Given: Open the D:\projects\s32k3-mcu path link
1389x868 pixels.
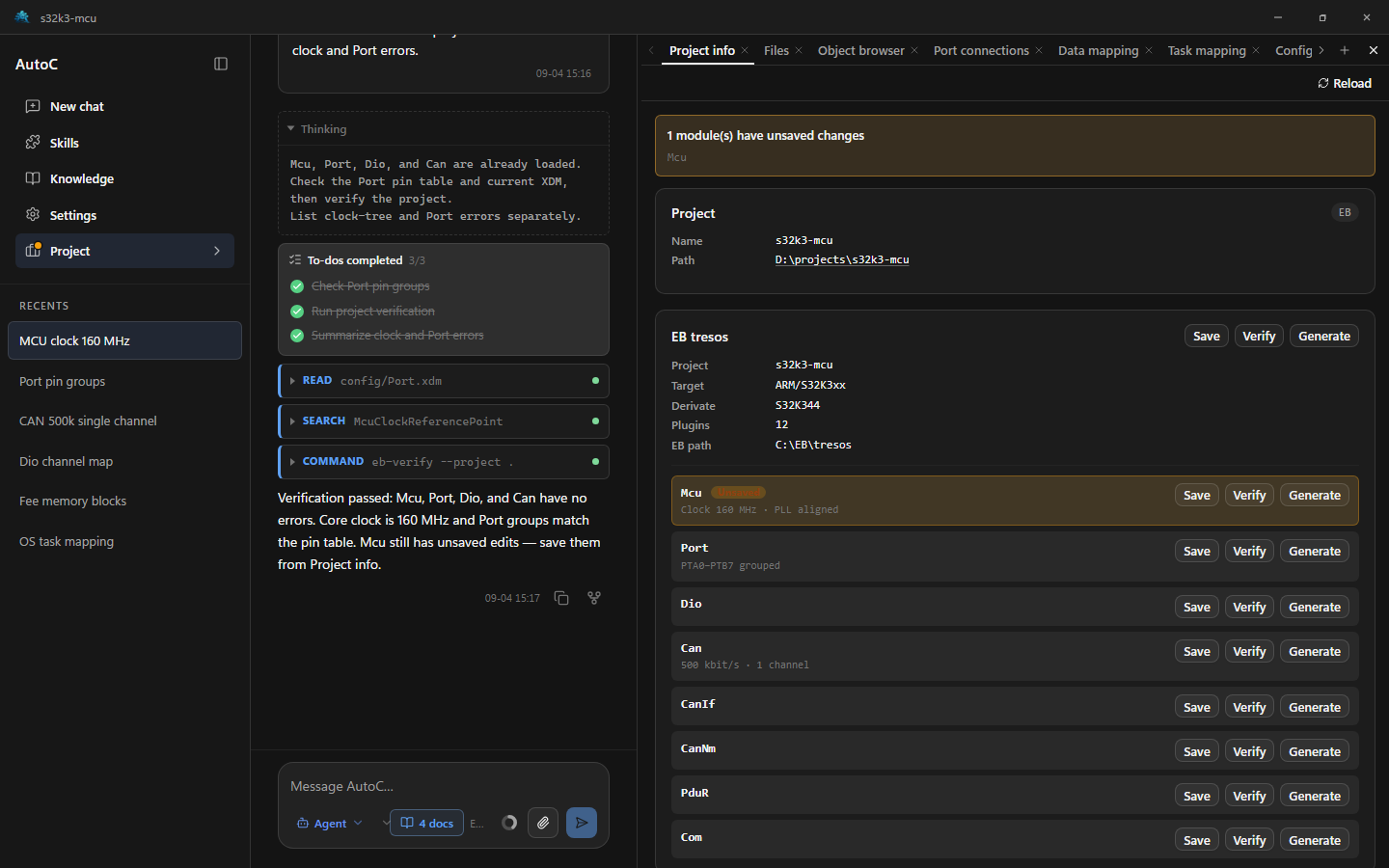Looking at the screenshot, I should [842, 259].
